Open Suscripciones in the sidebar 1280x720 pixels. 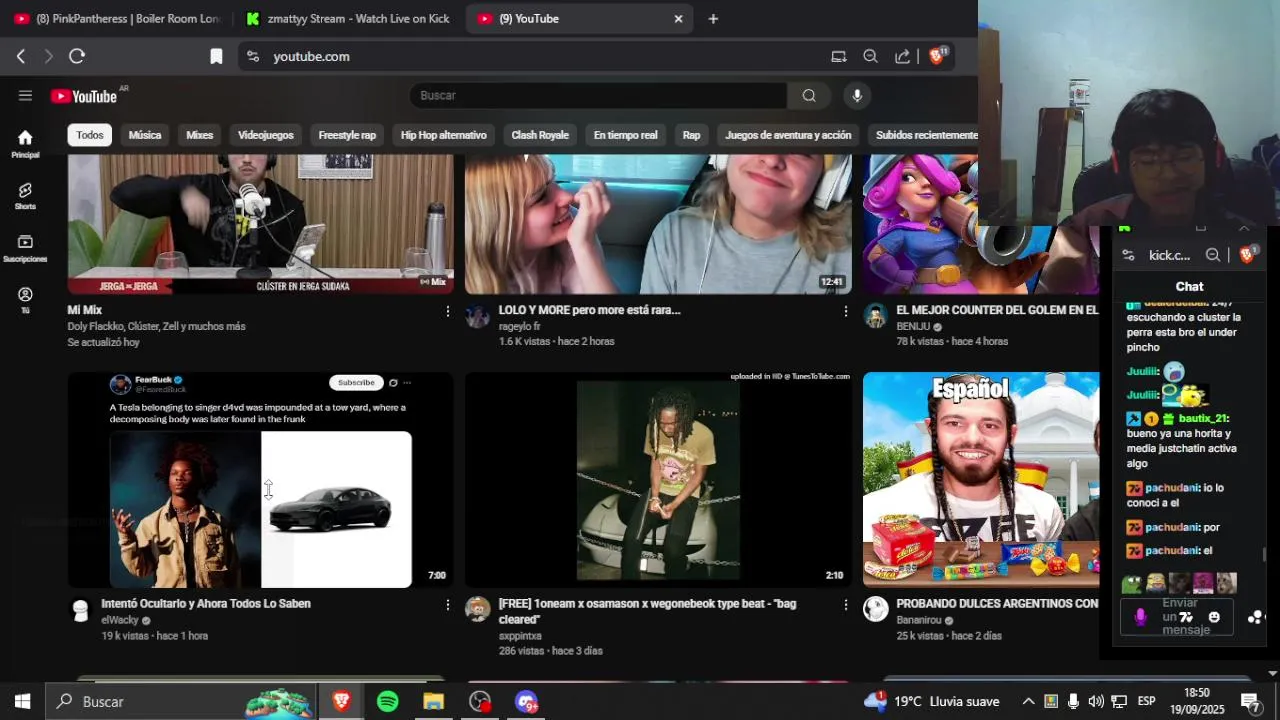[x=25, y=248]
